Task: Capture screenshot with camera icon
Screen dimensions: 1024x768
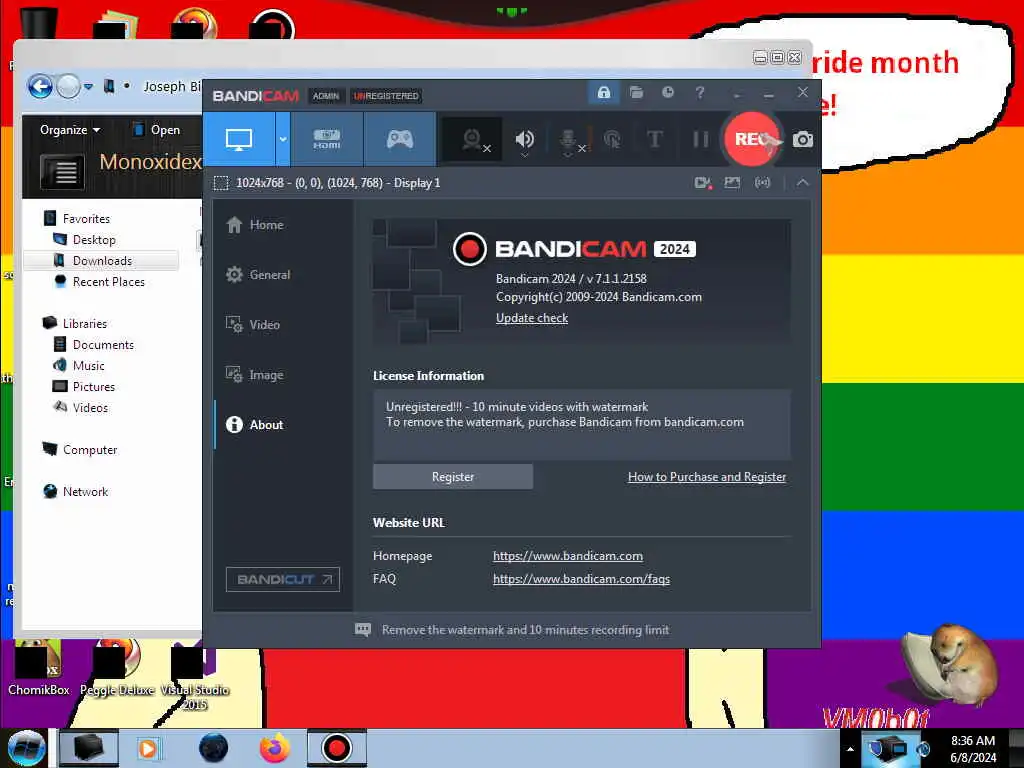Action: [x=803, y=139]
